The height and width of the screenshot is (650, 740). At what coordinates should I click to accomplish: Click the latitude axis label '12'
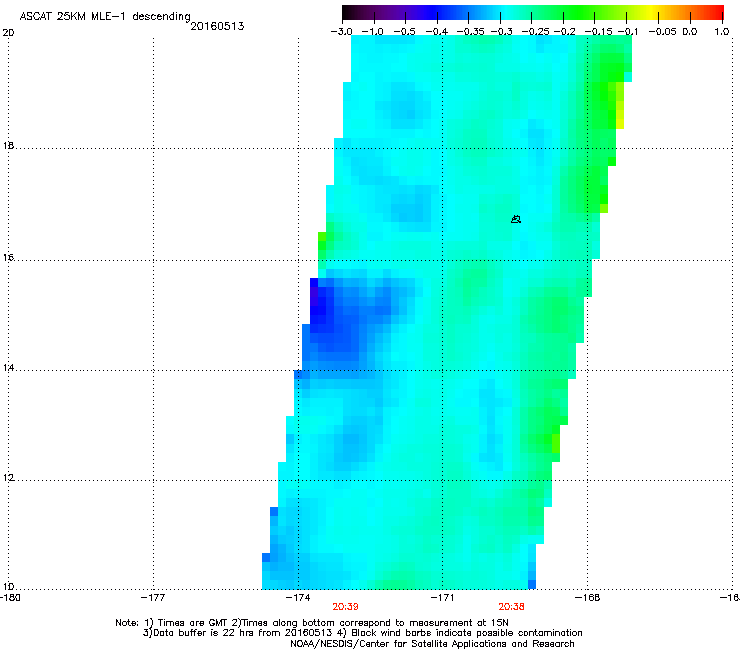click(8, 478)
